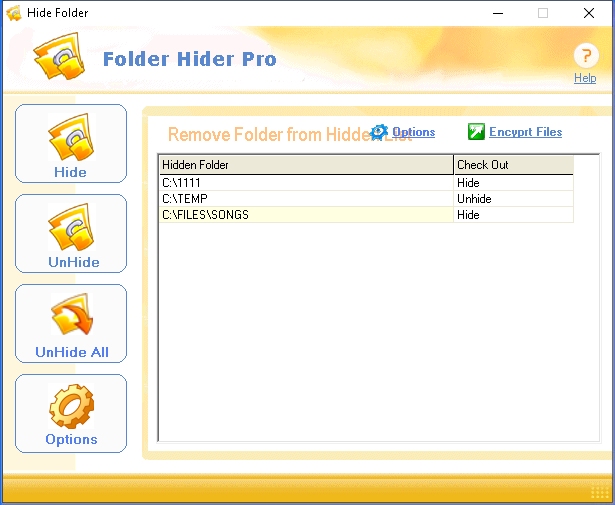Viewport: 615px width, 505px height.
Task: Click the question mark Help icon
Action: point(586,55)
